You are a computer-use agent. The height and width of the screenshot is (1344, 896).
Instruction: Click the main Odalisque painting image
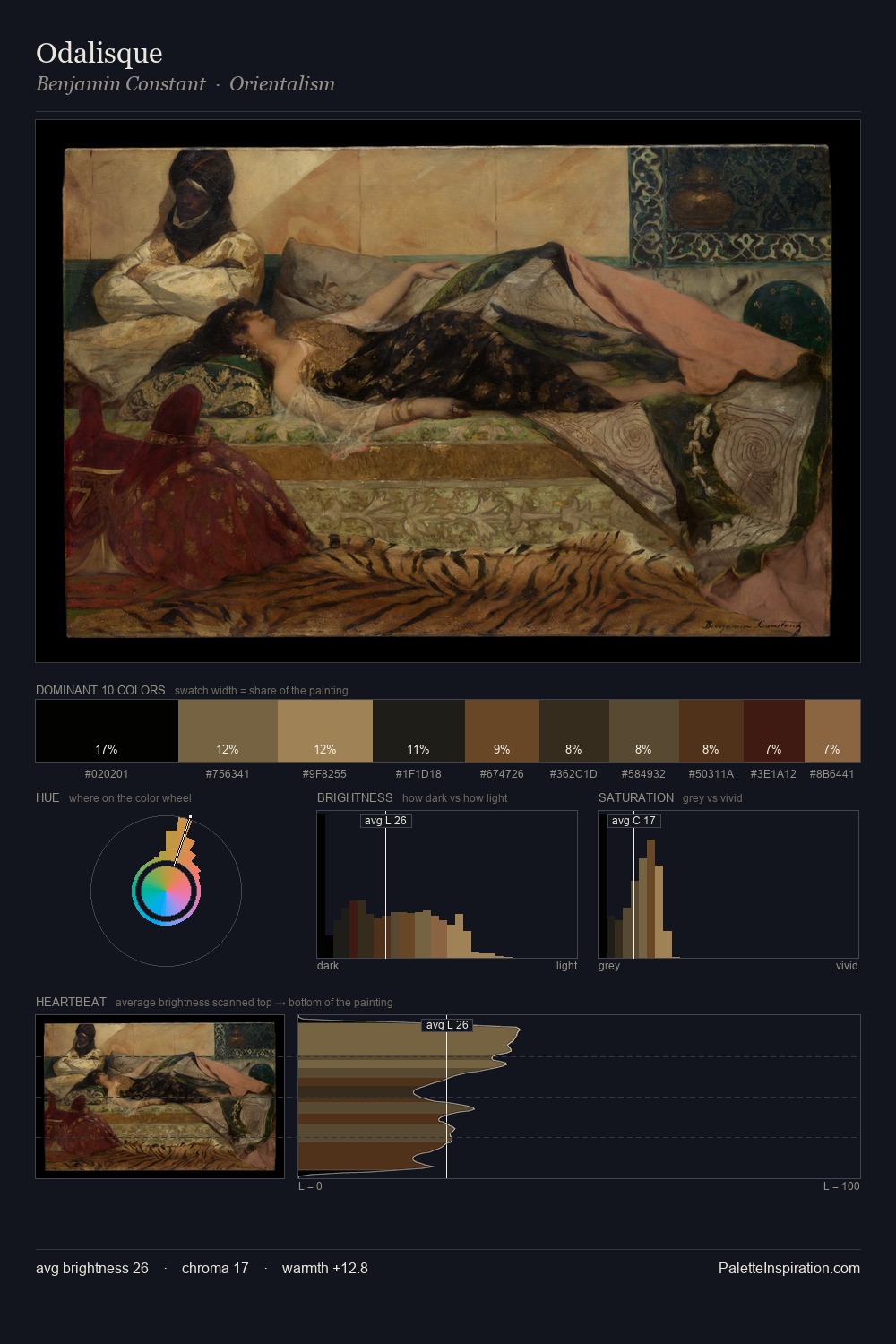point(448,391)
